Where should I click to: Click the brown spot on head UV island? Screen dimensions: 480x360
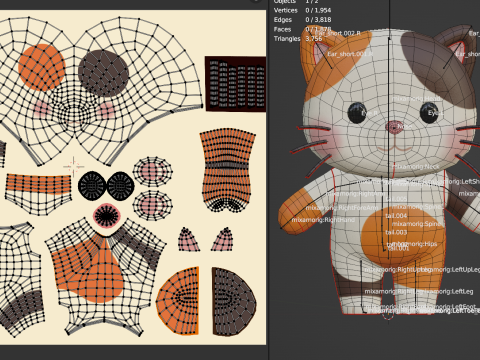pos(103,73)
